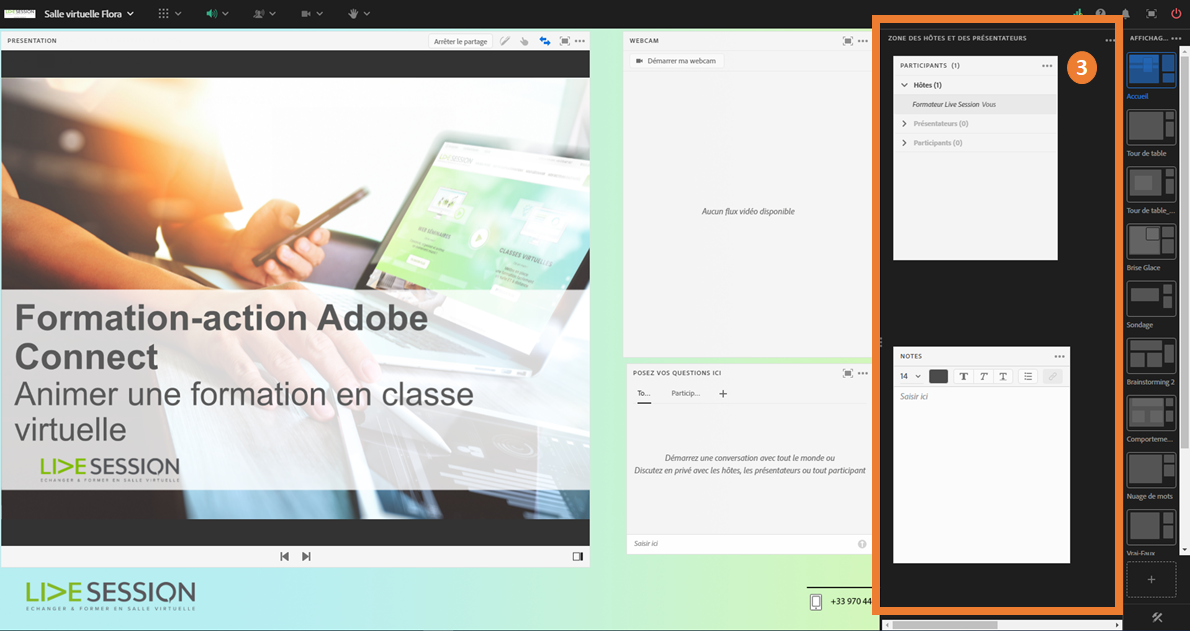Maximize the Webcam pod
Image resolution: width=1190 pixels, height=631 pixels.
coord(848,41)
